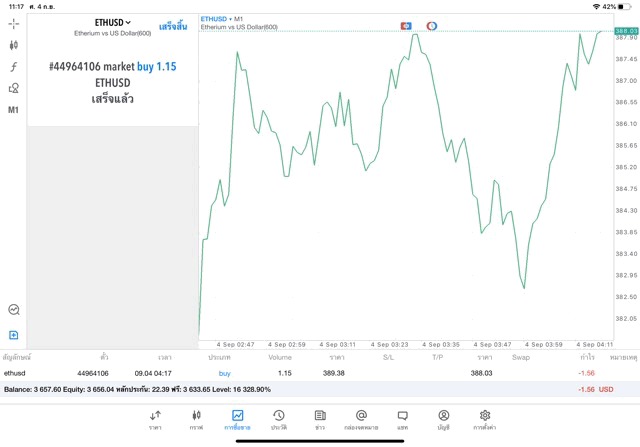Click the 388.03 current price label
The image size is (640, 447).
627,32
